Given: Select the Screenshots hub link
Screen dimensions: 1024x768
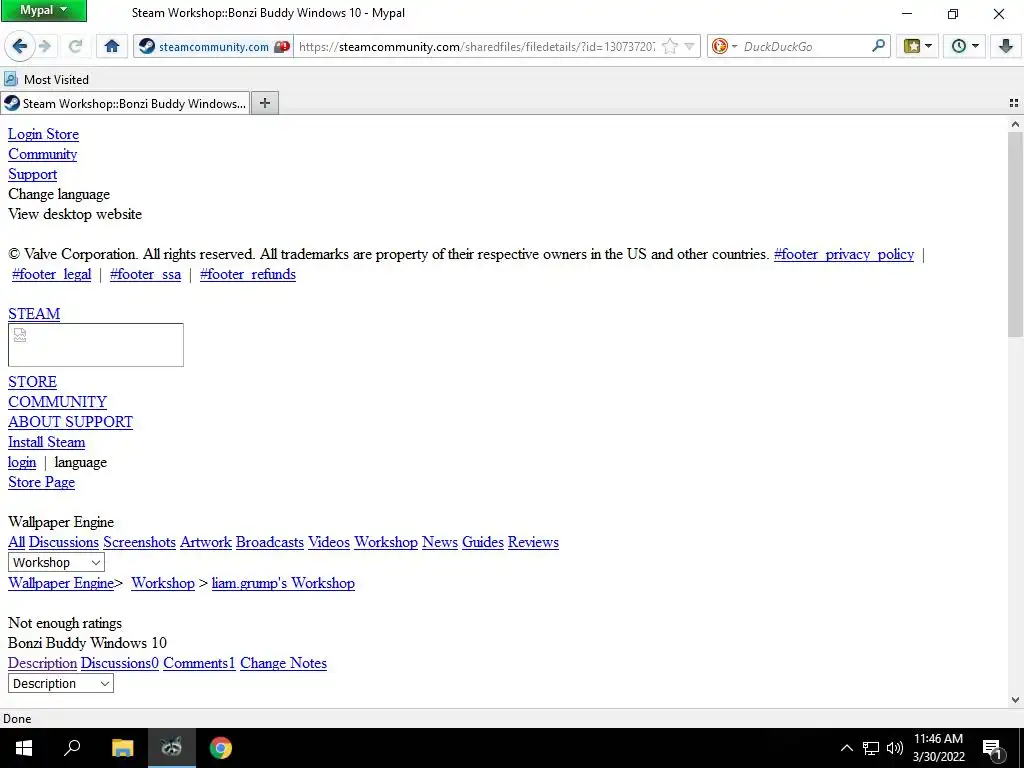Looking at the screenshot, I should tap(139, 542).
